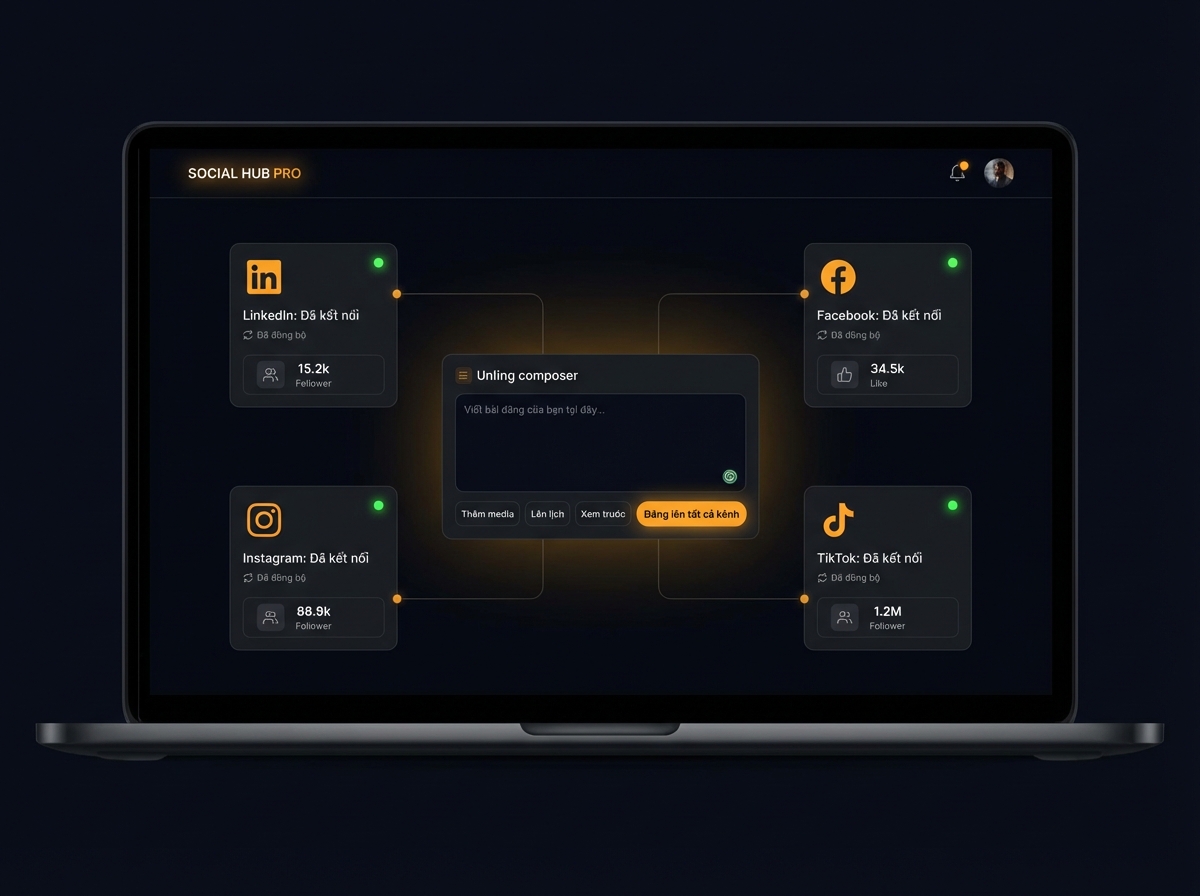Click the Unling composer title
The height and width of the screenshot is (896, 1200).
point(527,375)
